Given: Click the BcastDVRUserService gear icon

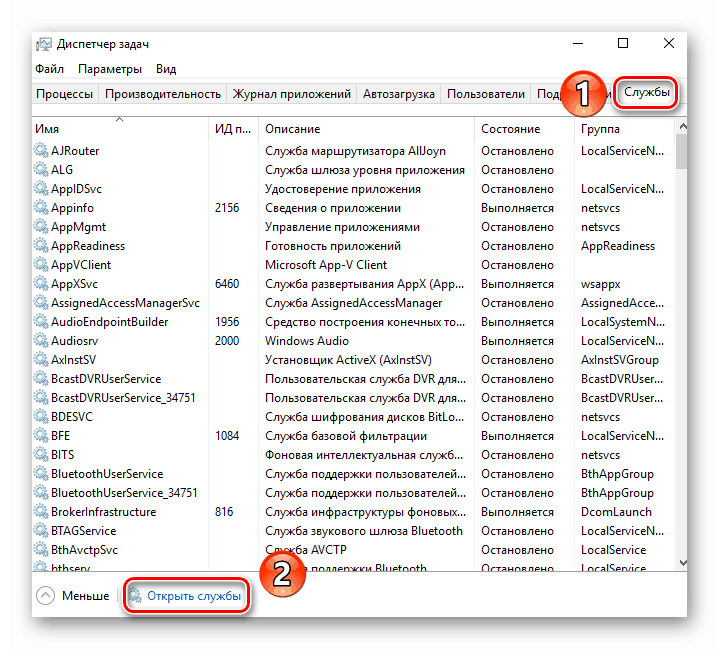Looking at the screenshot, I should 41,378.
